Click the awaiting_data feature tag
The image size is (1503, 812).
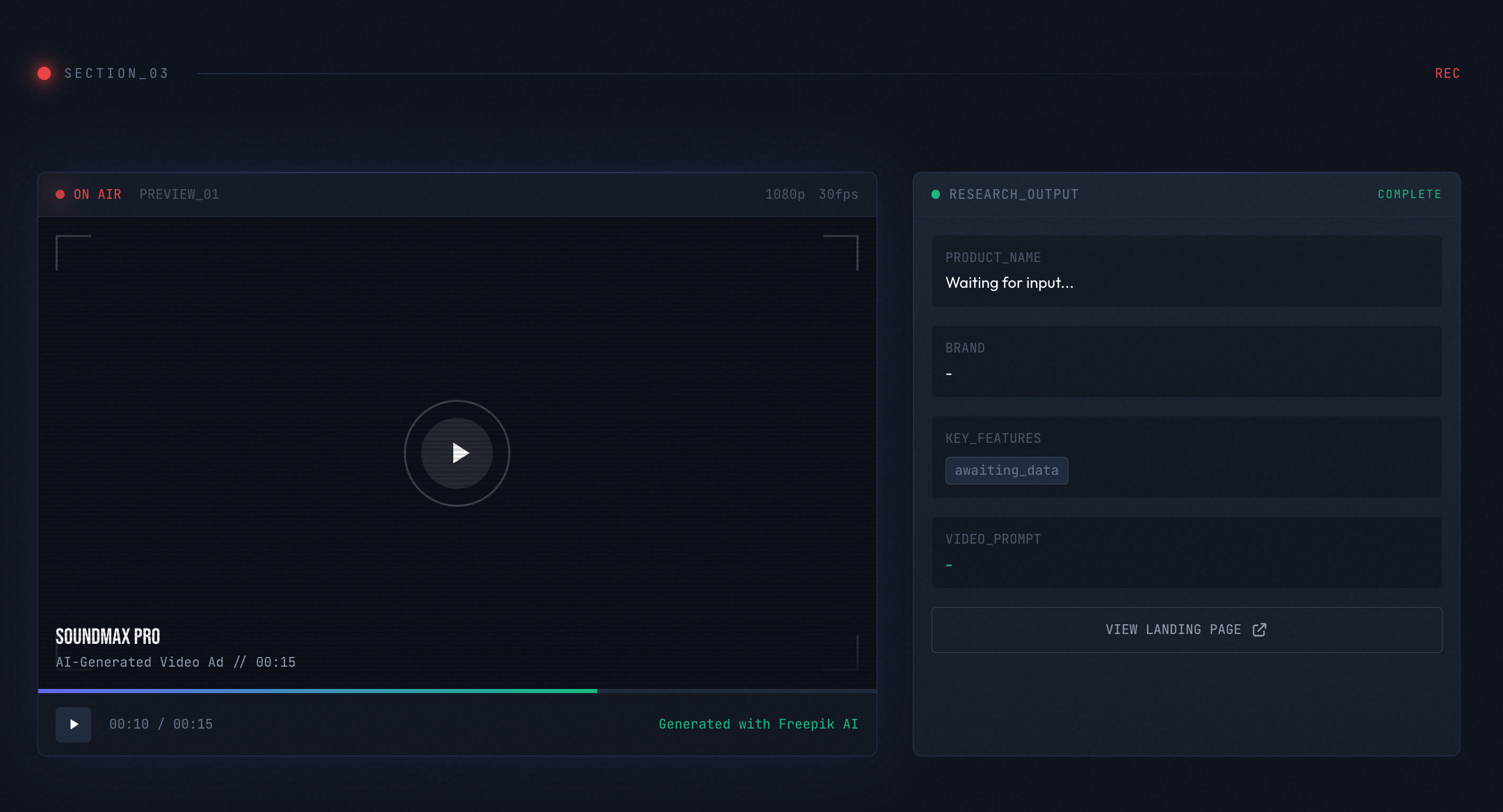pyautogui.click(x=1006, y=471)
